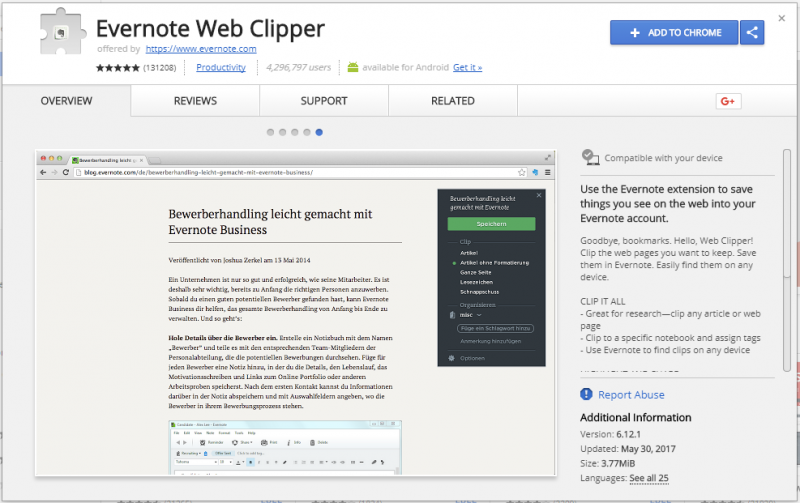800x503 pixels.
Task: Click the bookmark star in the screenshot address bar
Action: [521, 172]
